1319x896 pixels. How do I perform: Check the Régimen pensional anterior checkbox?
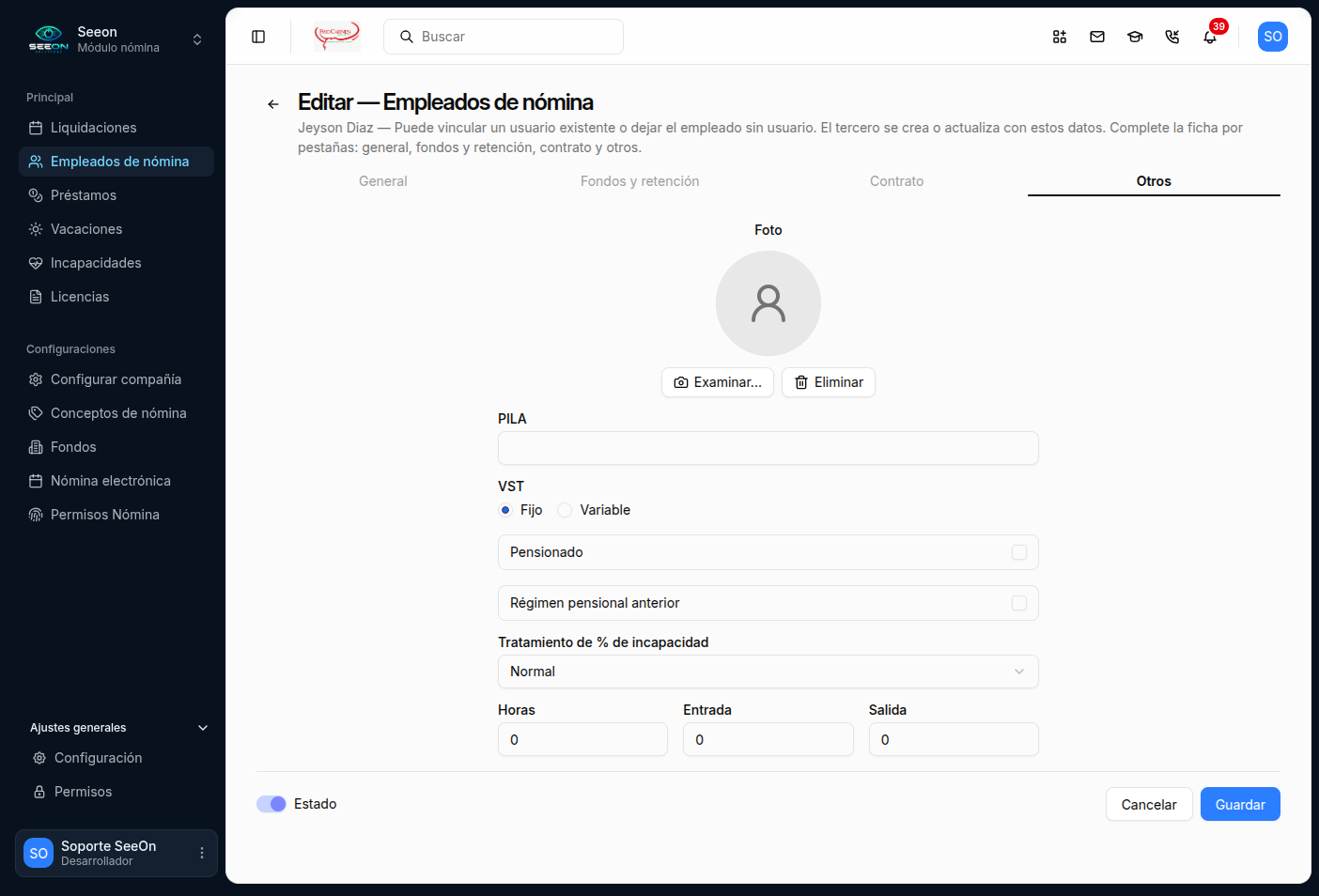click(x=1019, y=603)
